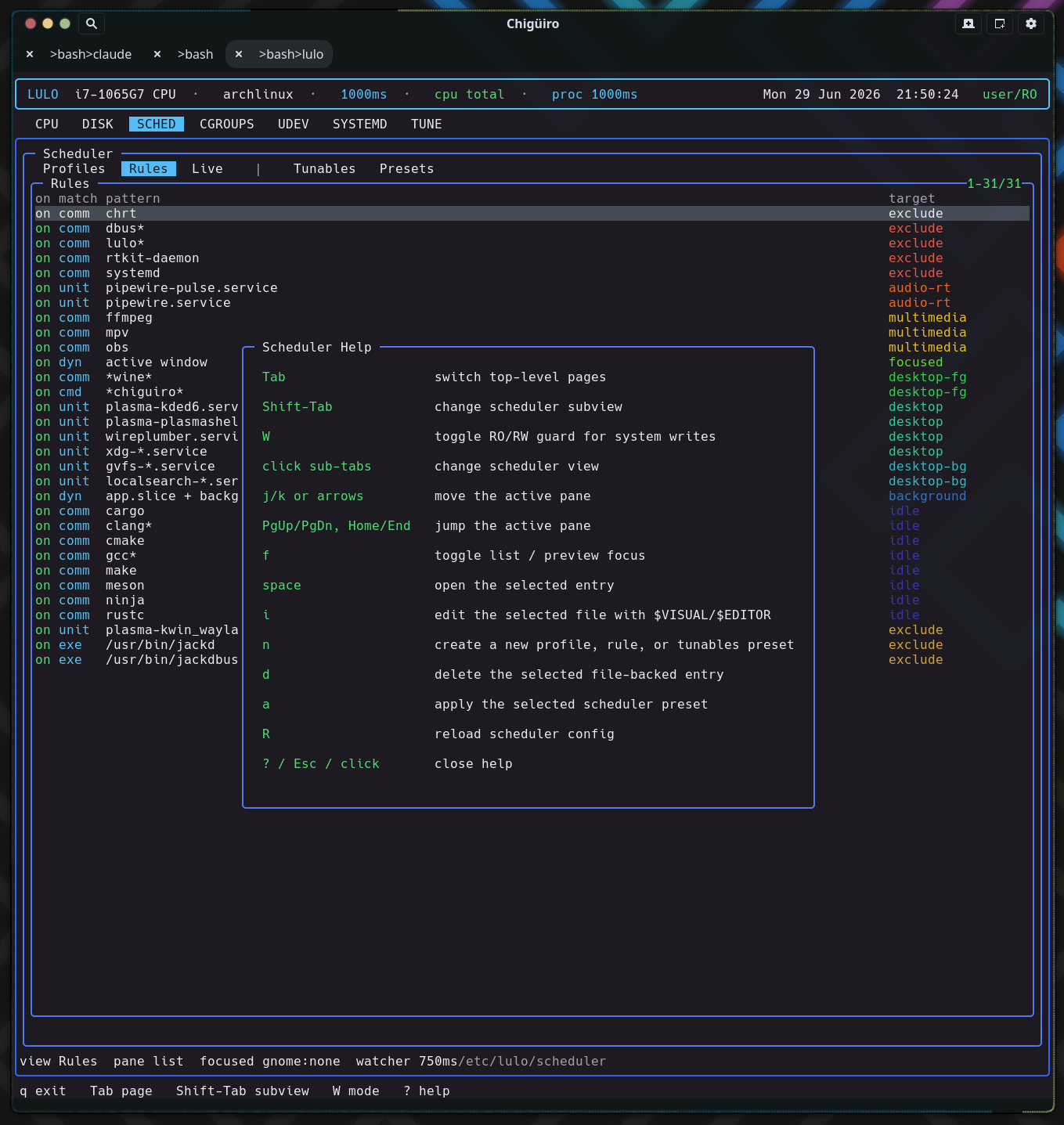
Task: Open the DISK page
Action: pos(98,124)
